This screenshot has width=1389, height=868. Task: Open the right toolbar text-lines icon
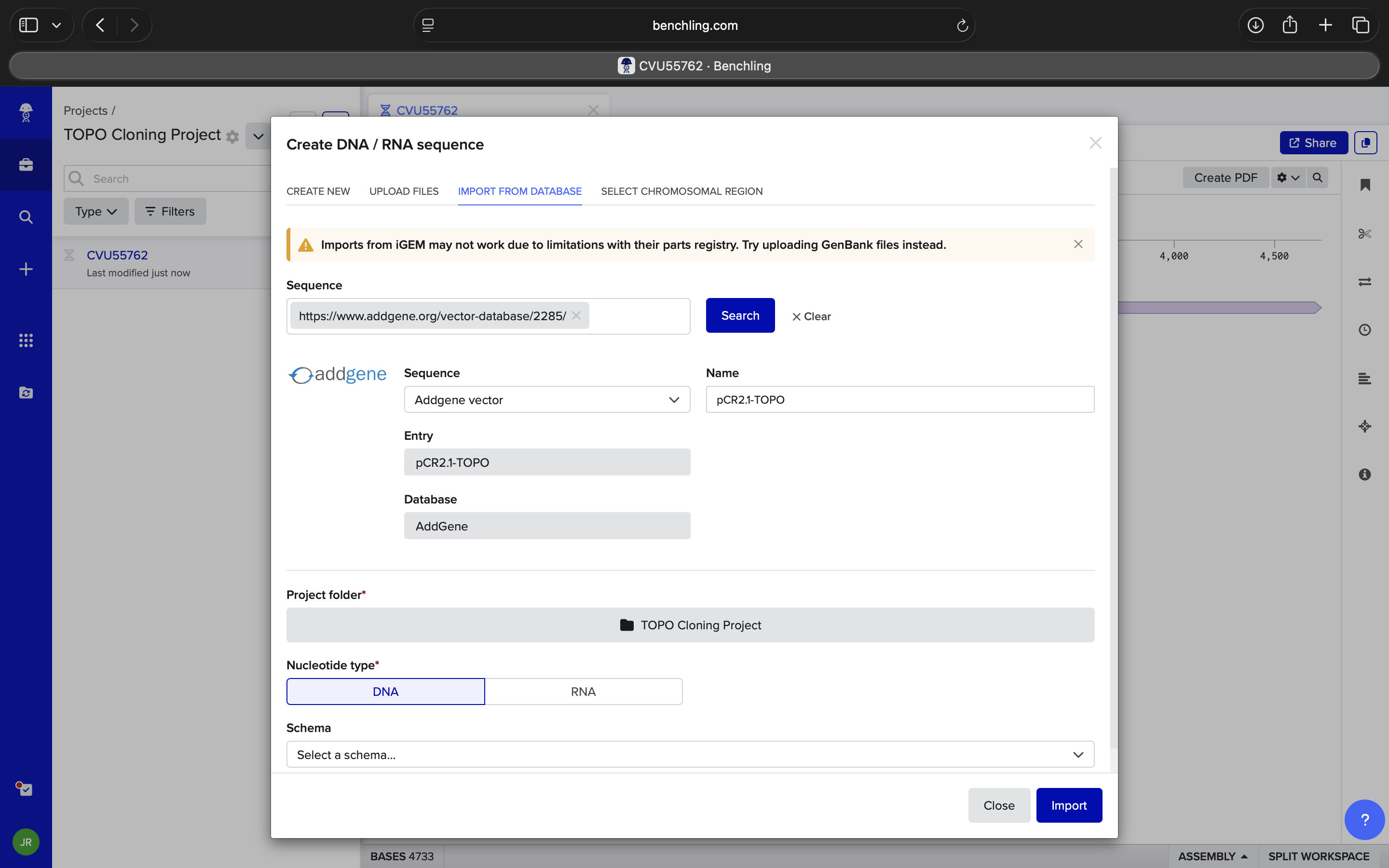tap(1365, 379)
